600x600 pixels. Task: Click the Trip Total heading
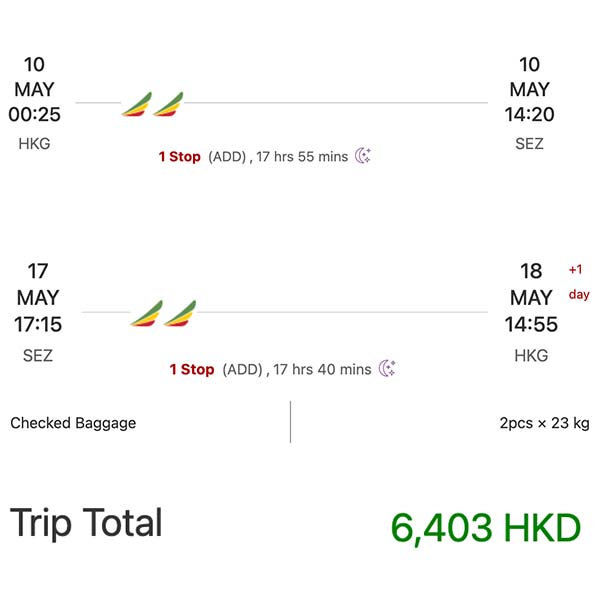(86, 523)
